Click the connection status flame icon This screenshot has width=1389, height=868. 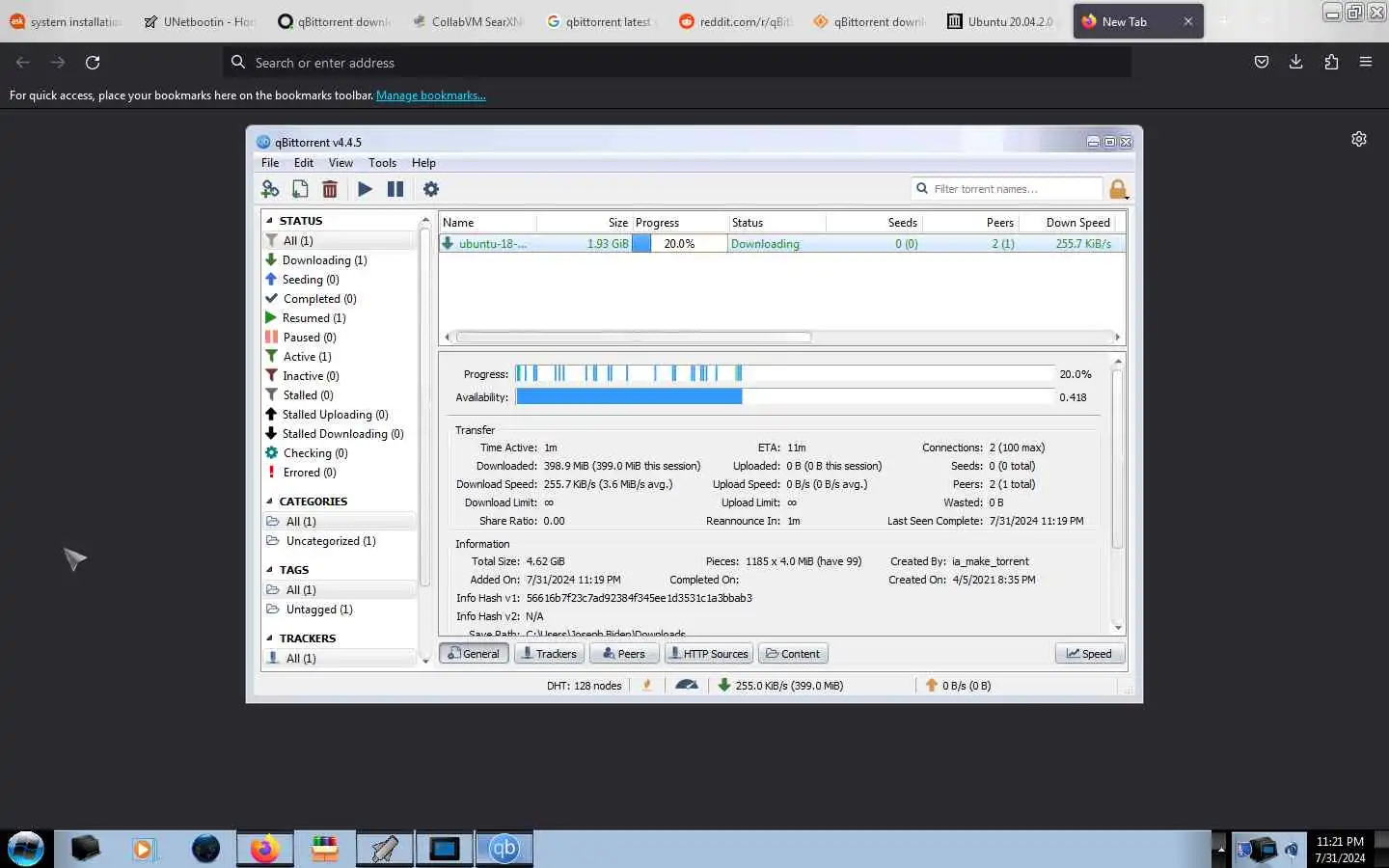647,685
